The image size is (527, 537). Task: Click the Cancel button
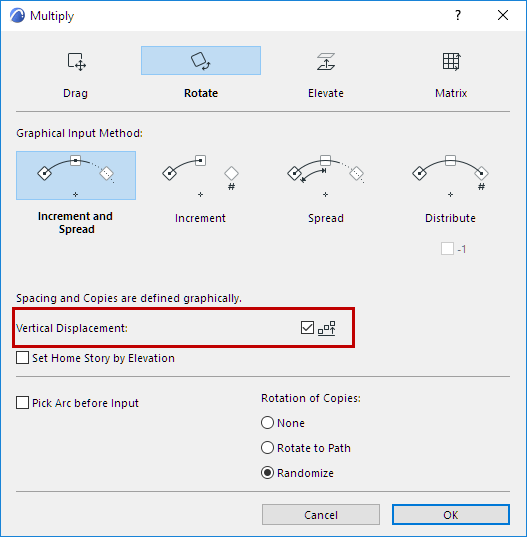(321, 514)
